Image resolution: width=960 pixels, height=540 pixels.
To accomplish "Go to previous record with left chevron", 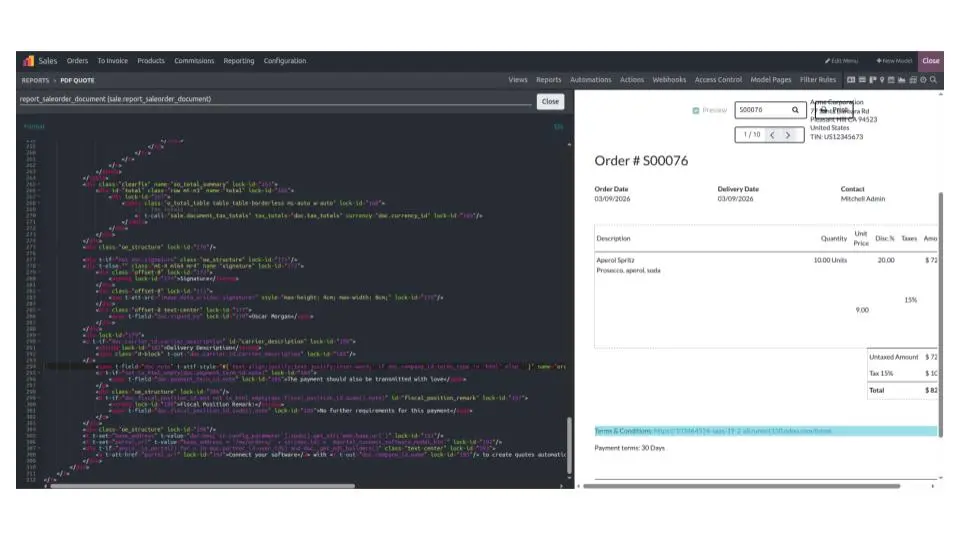I will click(772, 134).
